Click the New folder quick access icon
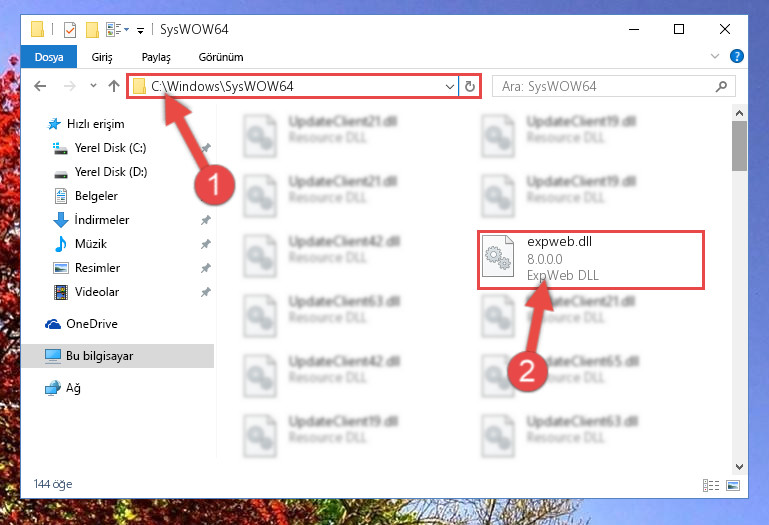 pos(92,30)
